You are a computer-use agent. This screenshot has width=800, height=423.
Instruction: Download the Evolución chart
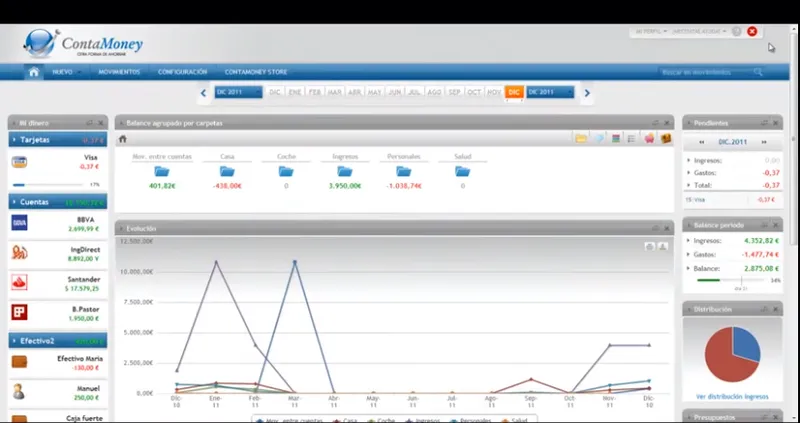[x=662, y=246]
